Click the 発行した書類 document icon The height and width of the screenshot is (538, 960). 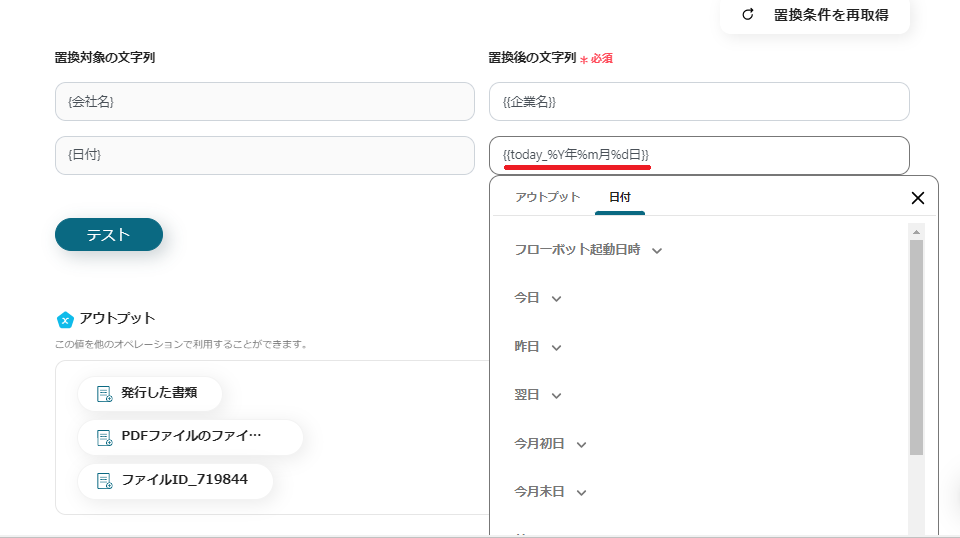[x=104, y=394]
